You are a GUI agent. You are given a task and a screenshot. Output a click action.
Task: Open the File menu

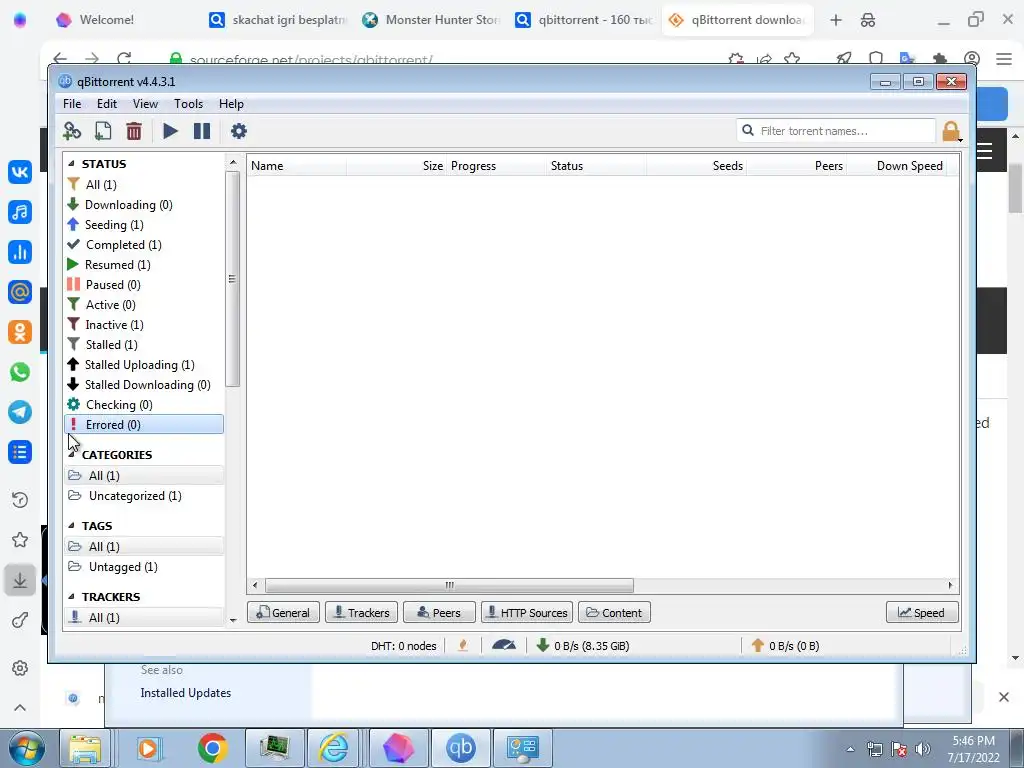pos(72,104)
